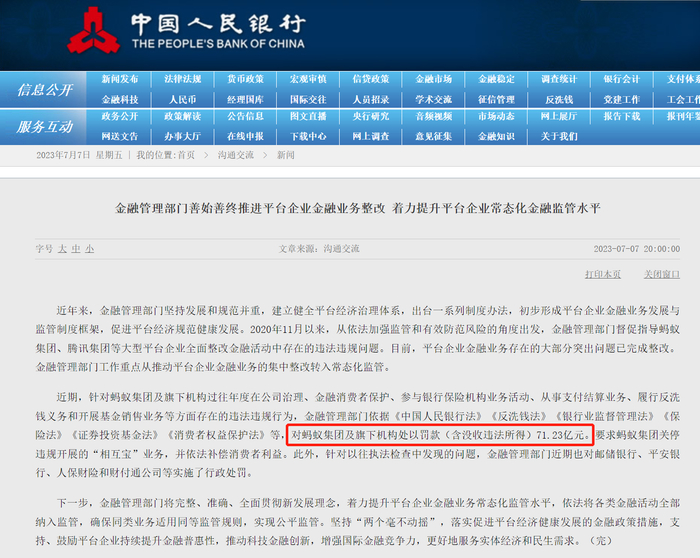The image size is (700, 558).
Task: Select 网上调查 menu item
Action: (371, 136)
